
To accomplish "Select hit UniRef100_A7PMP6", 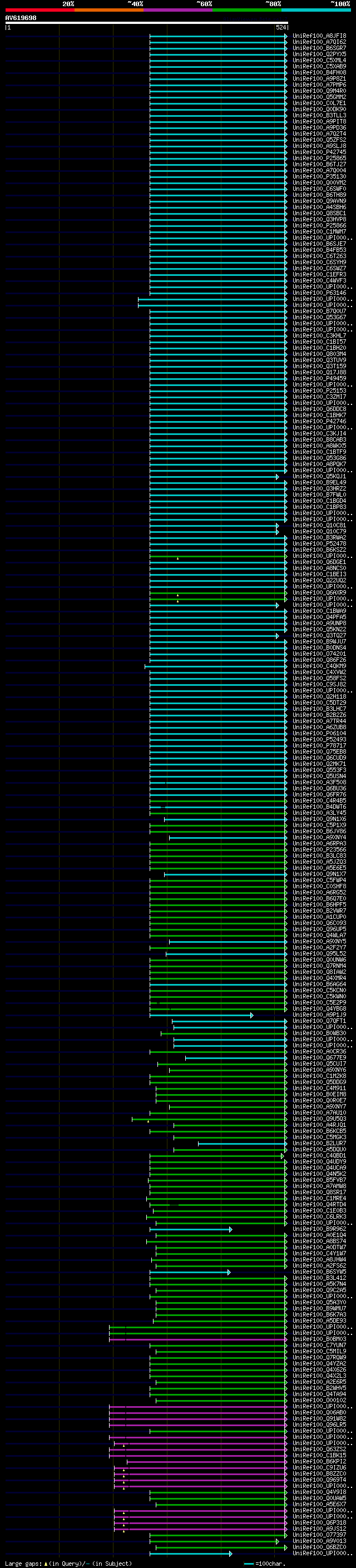I will coord(319,85).
